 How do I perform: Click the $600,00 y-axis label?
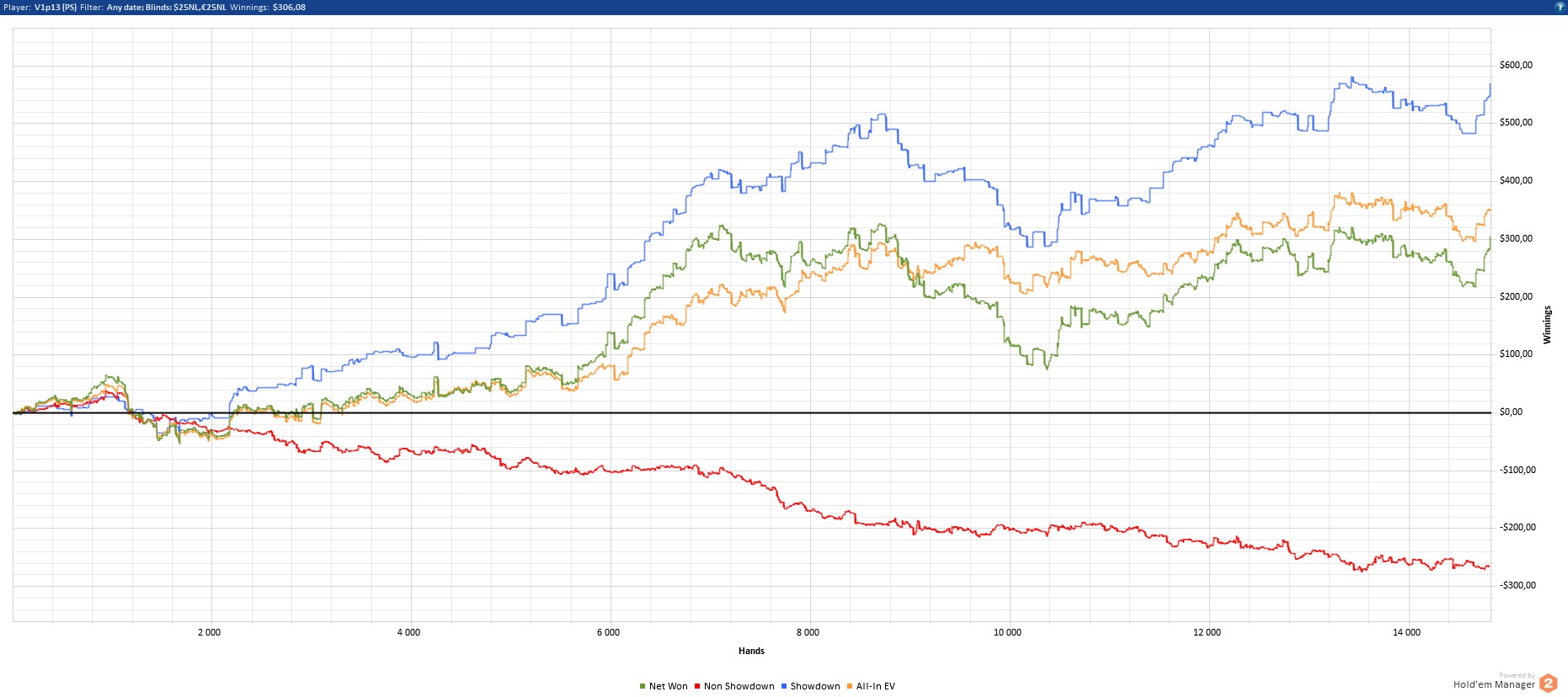1516,65
